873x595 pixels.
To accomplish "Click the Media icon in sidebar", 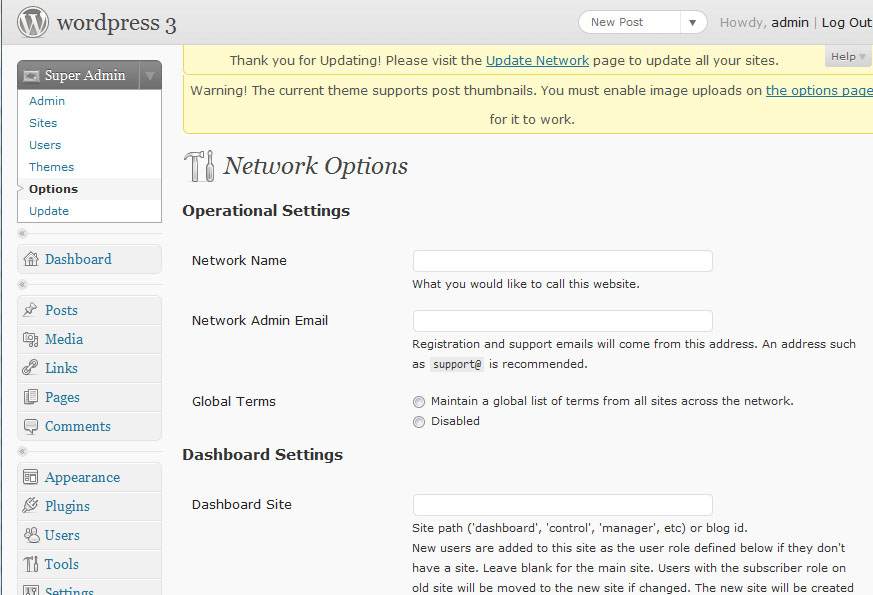I will 30,338.
